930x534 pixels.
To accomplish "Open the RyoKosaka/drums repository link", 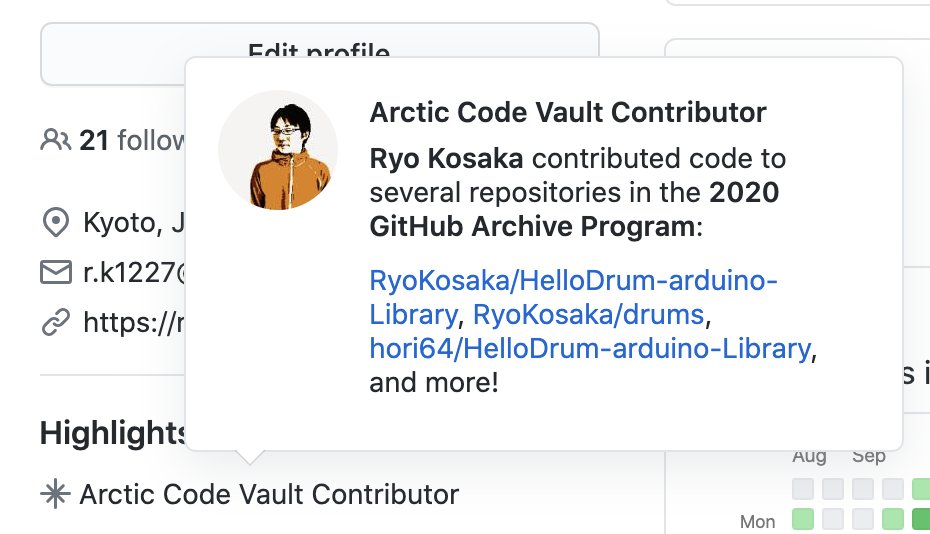I will coord(588,315).
